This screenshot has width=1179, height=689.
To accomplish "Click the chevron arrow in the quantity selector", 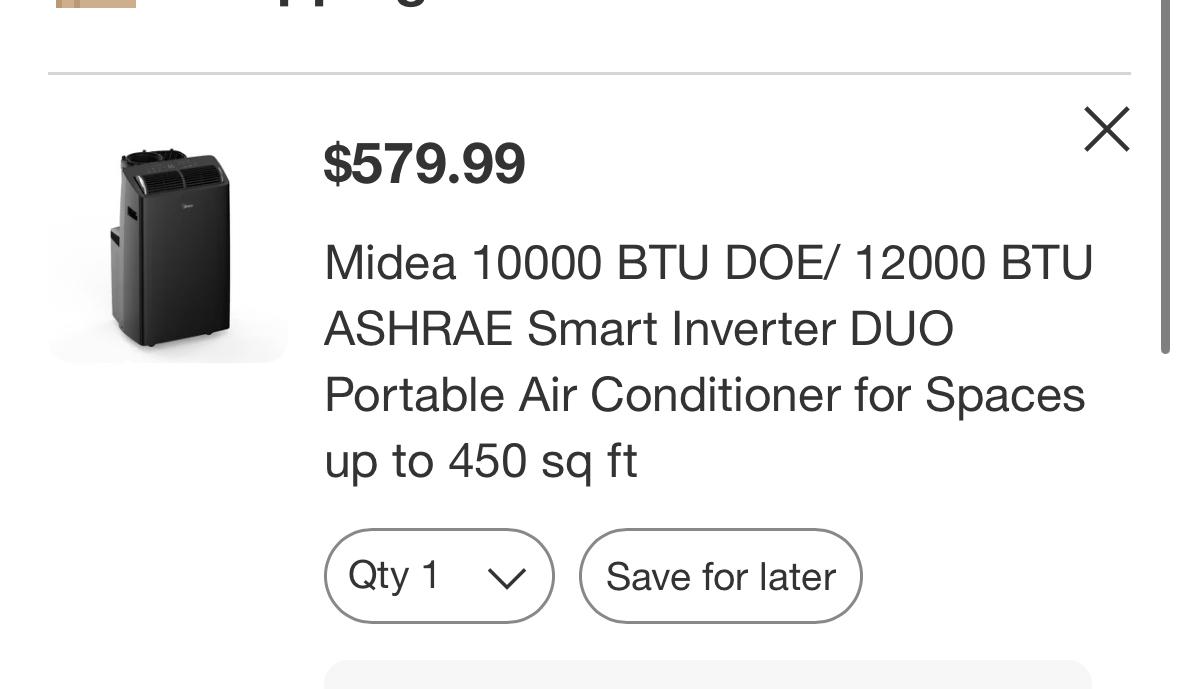I will pyautogui.click(x=506, y=578).
